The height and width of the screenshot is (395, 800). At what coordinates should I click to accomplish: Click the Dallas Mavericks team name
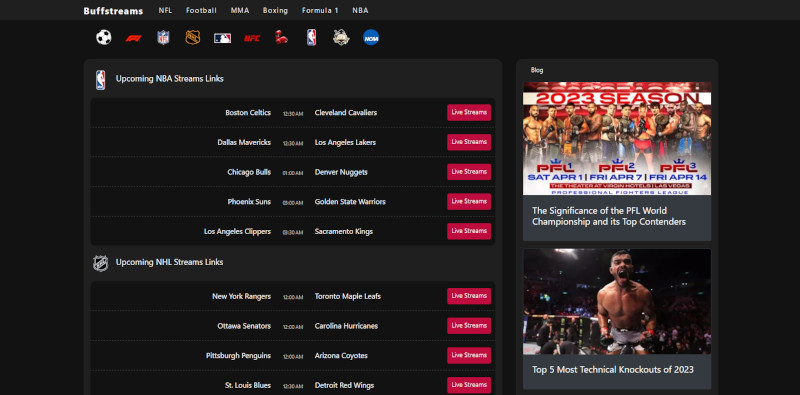click(244, 142)
